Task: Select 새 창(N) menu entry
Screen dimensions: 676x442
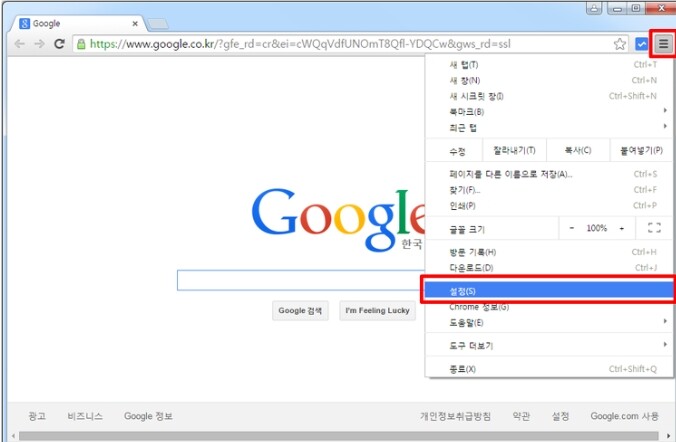Action: 548,80
